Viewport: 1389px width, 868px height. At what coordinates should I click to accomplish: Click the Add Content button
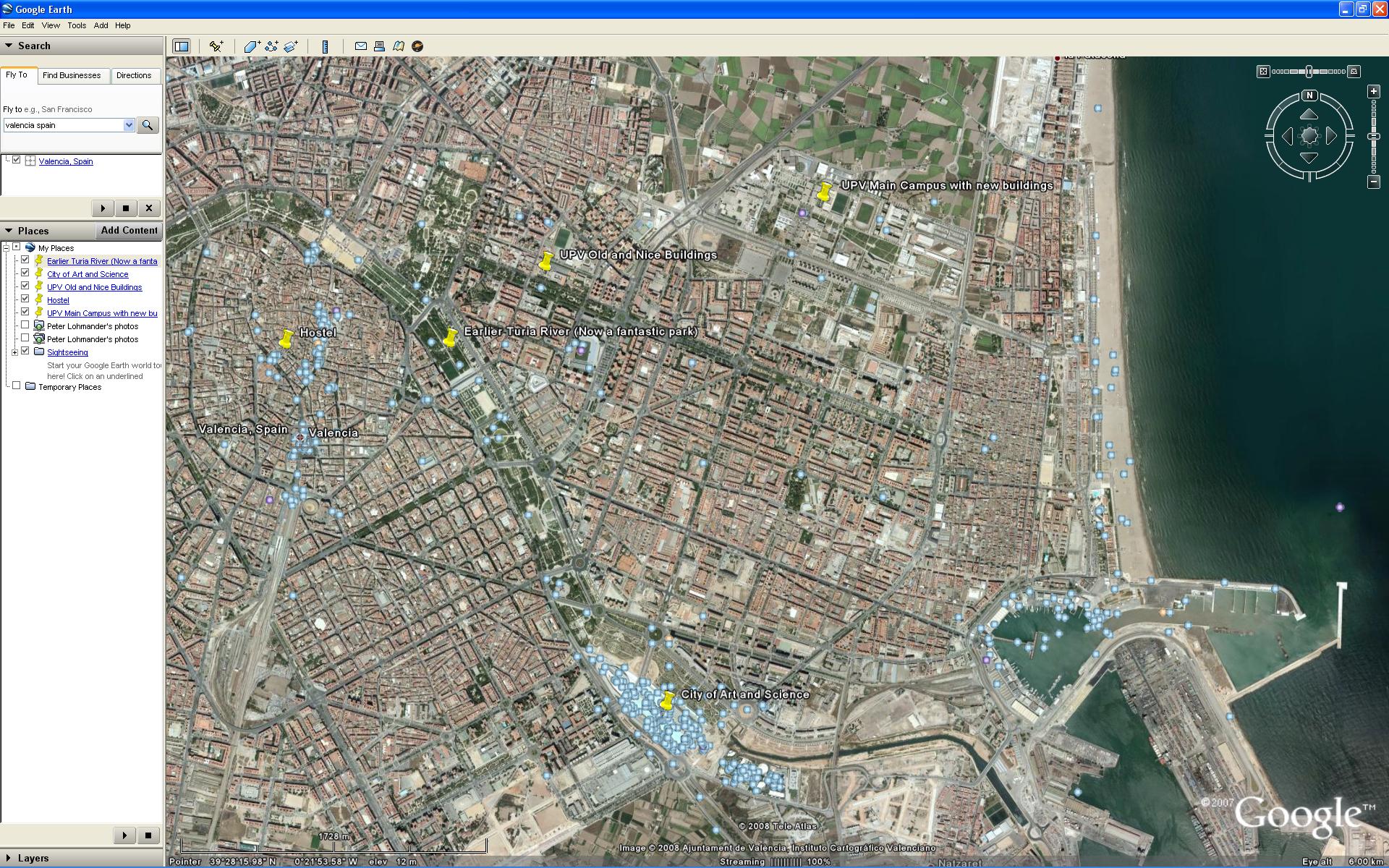click(x=129, y=231)
